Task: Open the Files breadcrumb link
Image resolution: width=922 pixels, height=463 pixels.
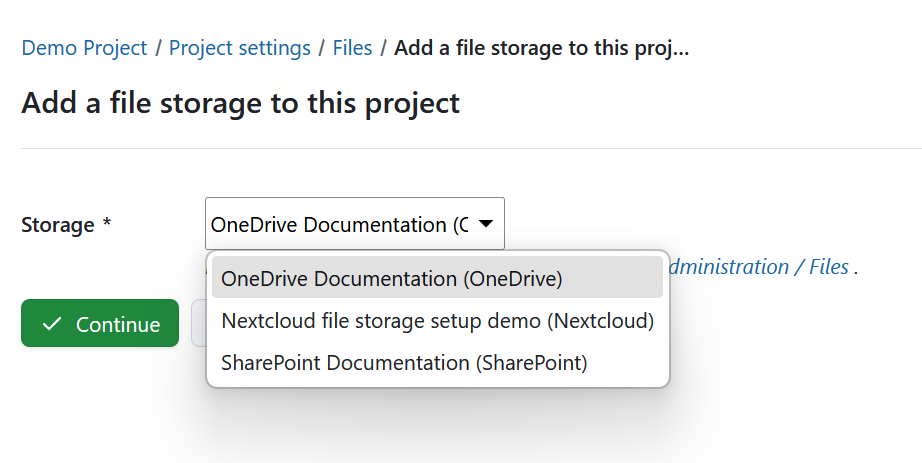Action: [x=352, y=48]
